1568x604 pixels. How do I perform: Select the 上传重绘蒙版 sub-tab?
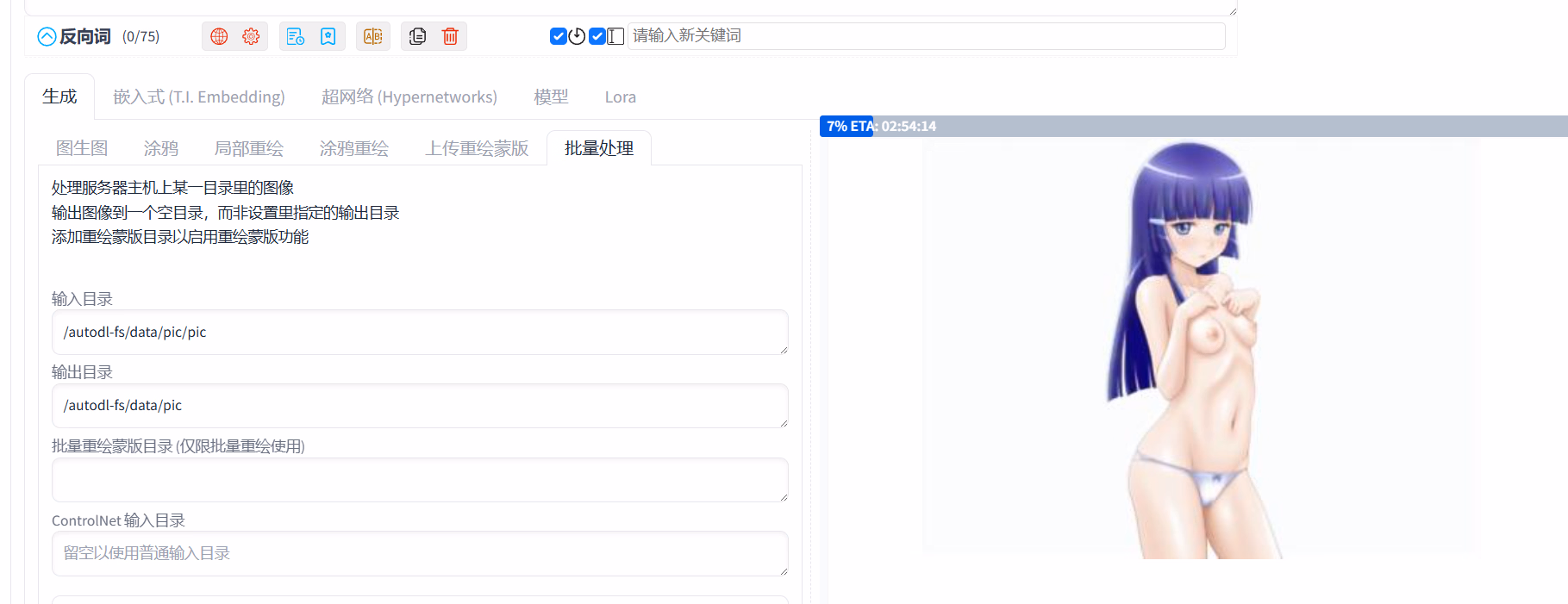coord(477,148)
